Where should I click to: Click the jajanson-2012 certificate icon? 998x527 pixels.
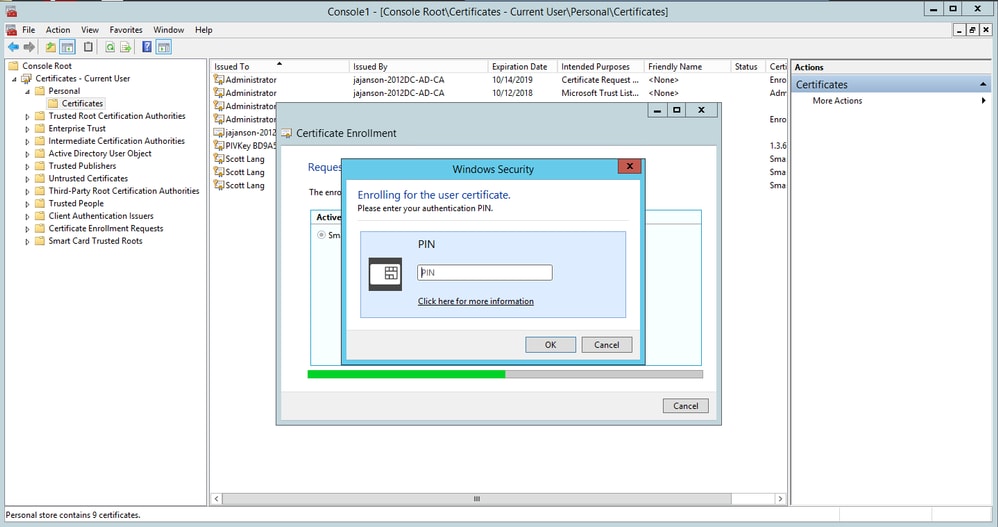(x=219, y=132)
